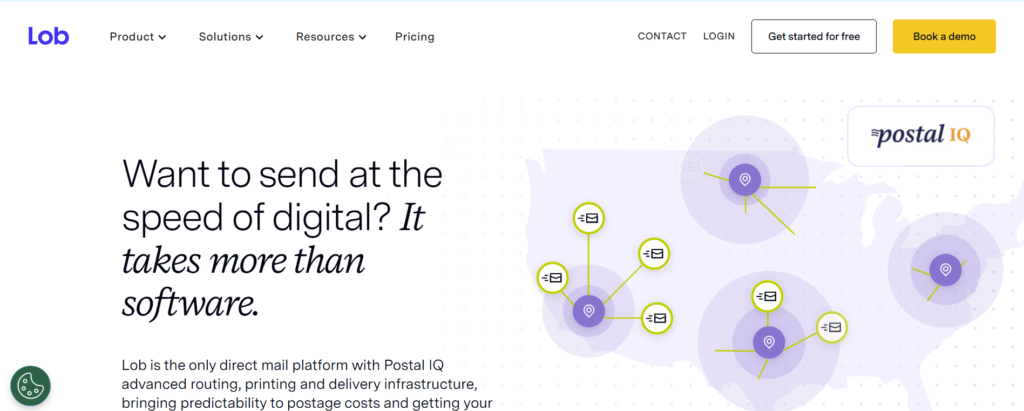The image size is (1024, 411).
Task: Expand the Solutions dropdown menu
Action: click(231, 37)
